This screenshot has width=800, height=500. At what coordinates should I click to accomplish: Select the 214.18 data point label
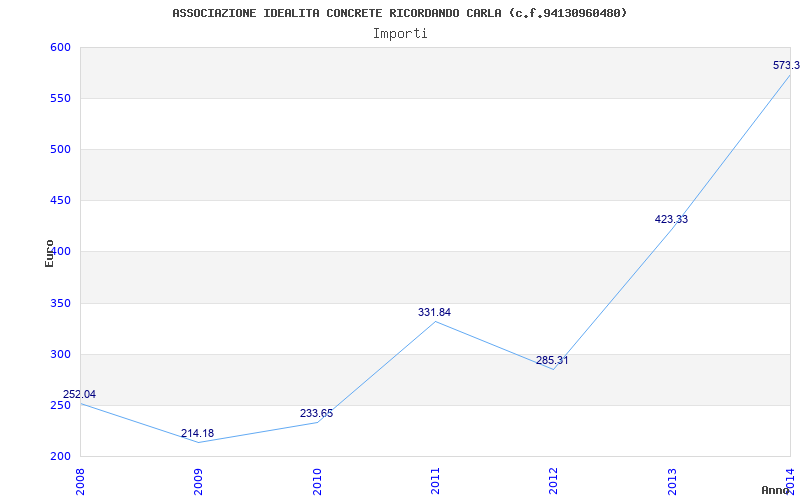point(197,433)
